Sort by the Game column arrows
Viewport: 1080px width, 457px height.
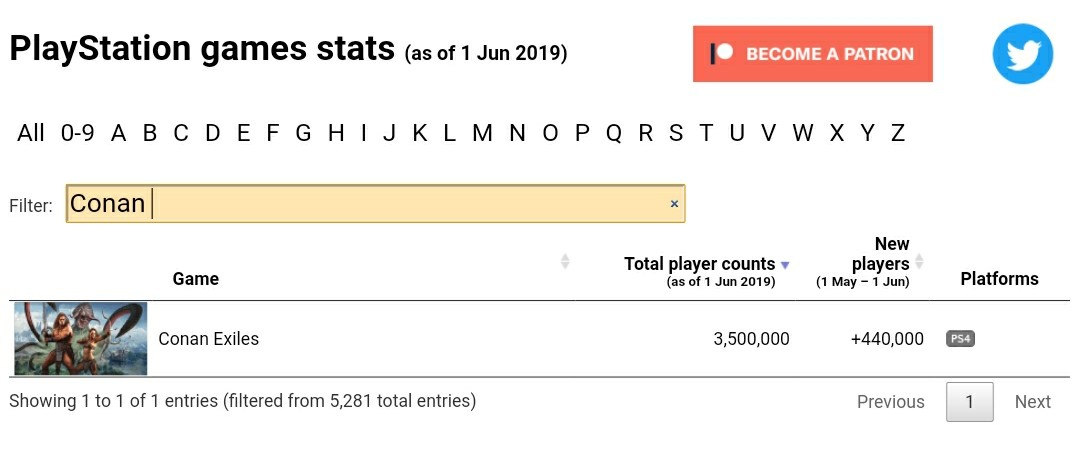pyautogui.click(x=565, y=261)
